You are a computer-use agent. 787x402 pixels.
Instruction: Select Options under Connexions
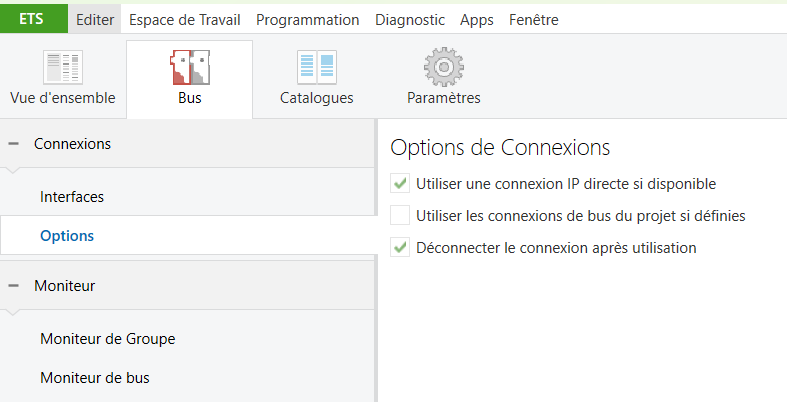[67, 236]
